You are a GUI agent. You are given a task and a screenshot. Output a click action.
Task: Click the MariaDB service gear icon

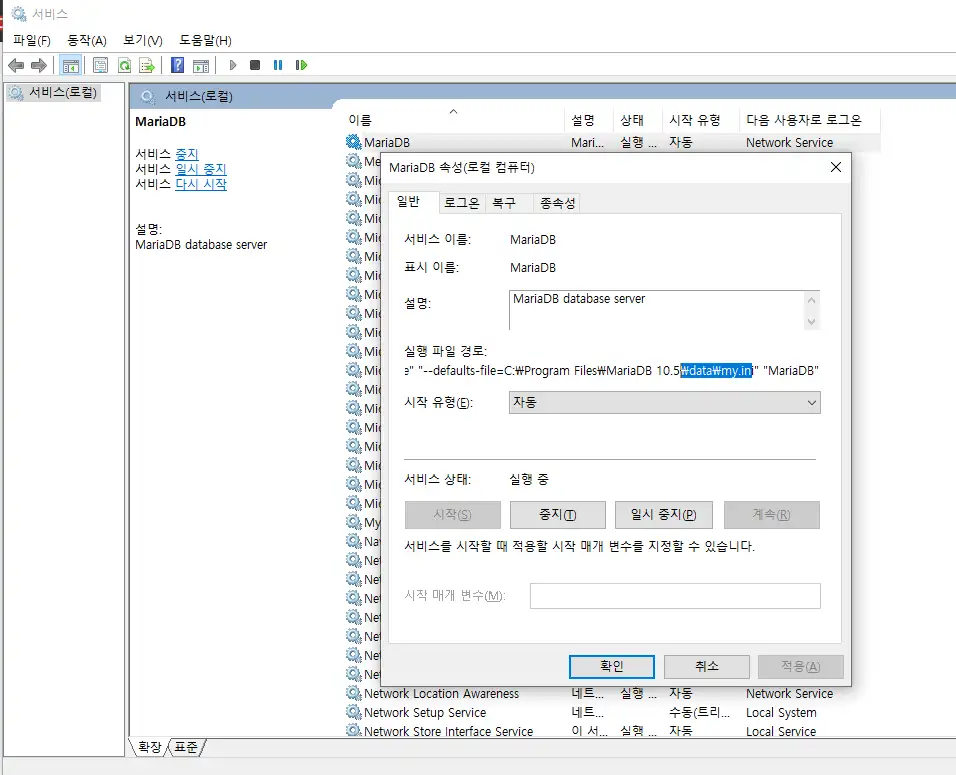coord(354,142)
